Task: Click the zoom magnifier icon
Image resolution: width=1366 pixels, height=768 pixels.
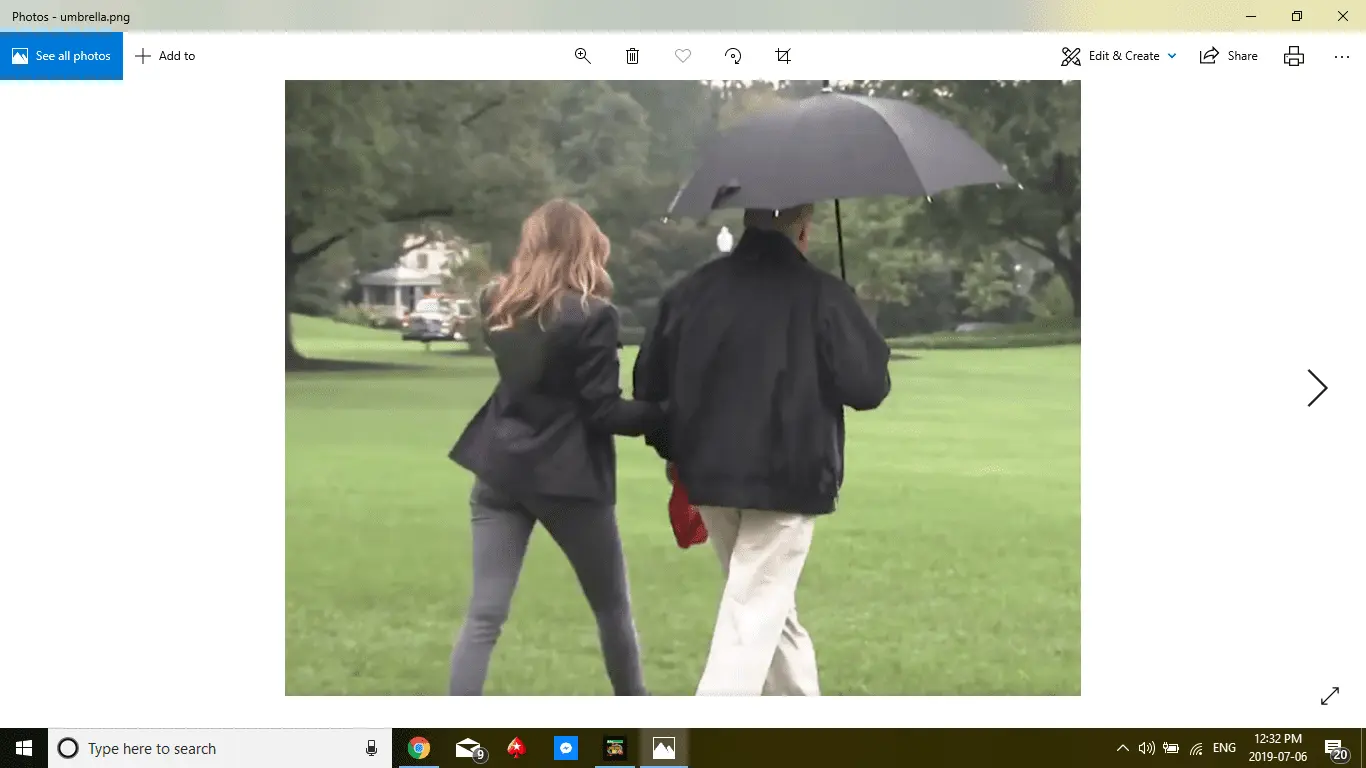Action: [583, 56]
